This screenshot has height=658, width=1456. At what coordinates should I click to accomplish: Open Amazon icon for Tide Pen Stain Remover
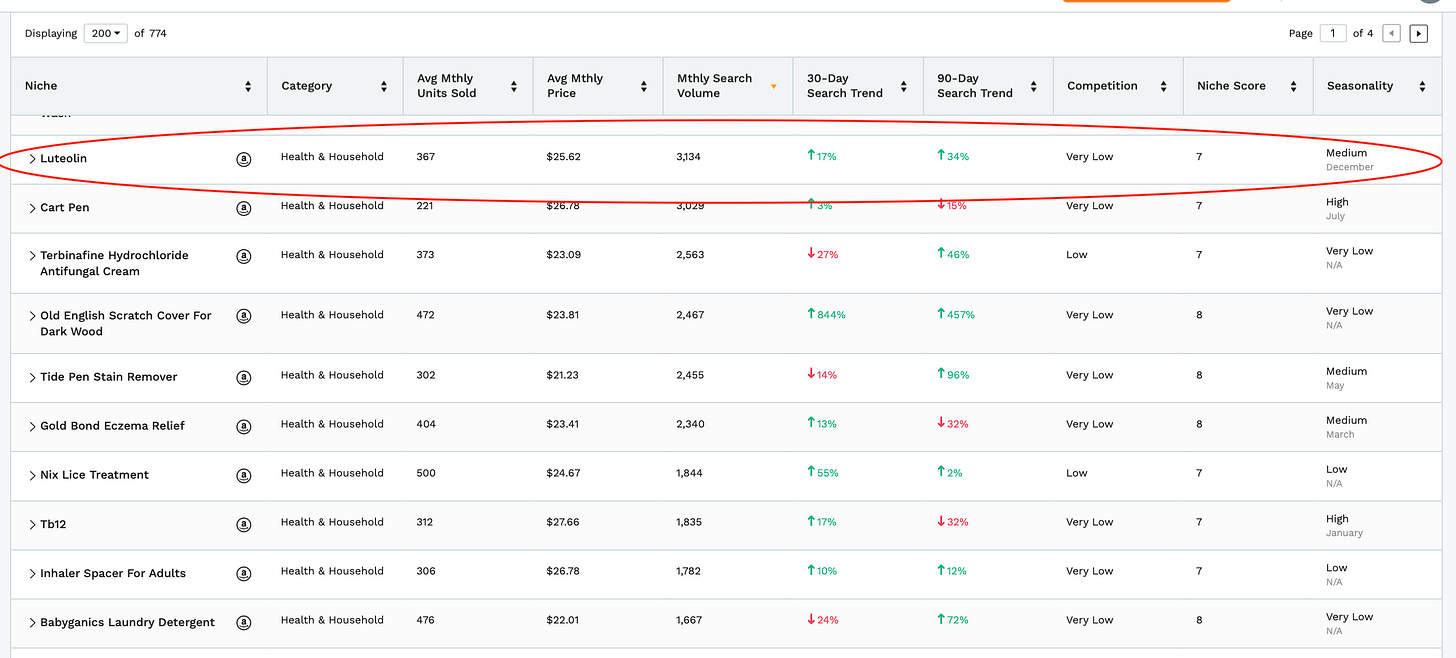(243, 378)
